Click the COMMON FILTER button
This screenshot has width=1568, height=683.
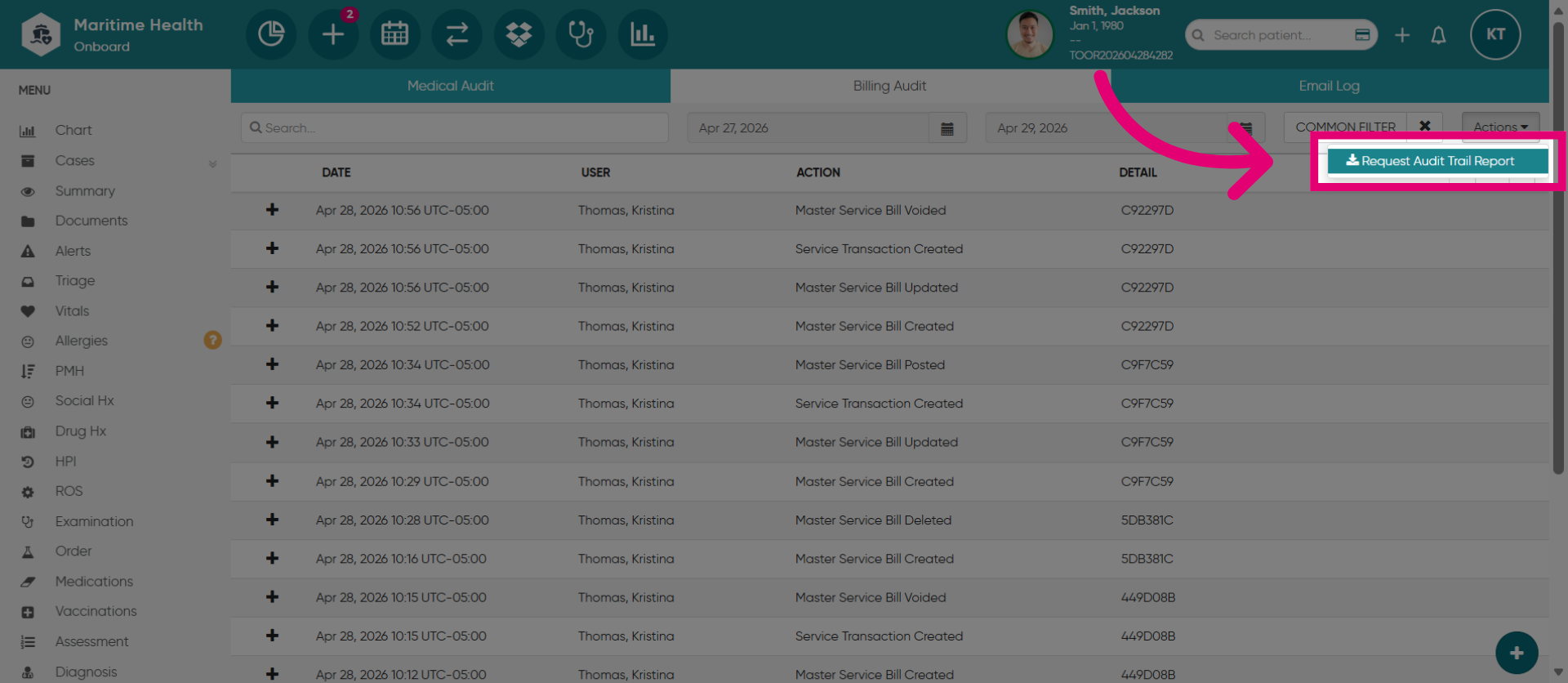(x=1345, y=127)
